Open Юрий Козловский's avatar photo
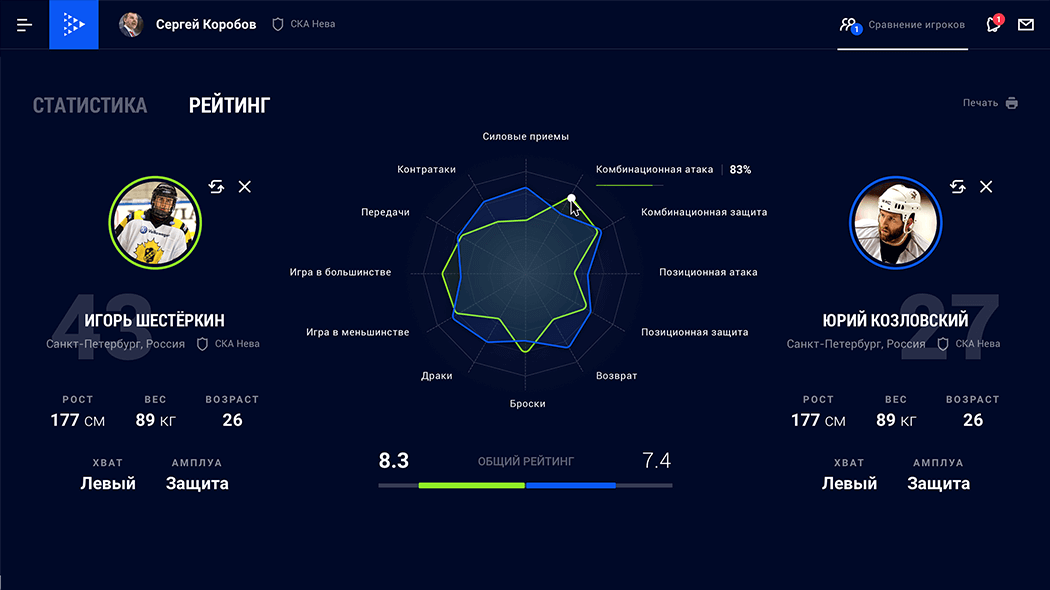The width and height of the screenshot is (1050, 590). (x=896, y=223)
